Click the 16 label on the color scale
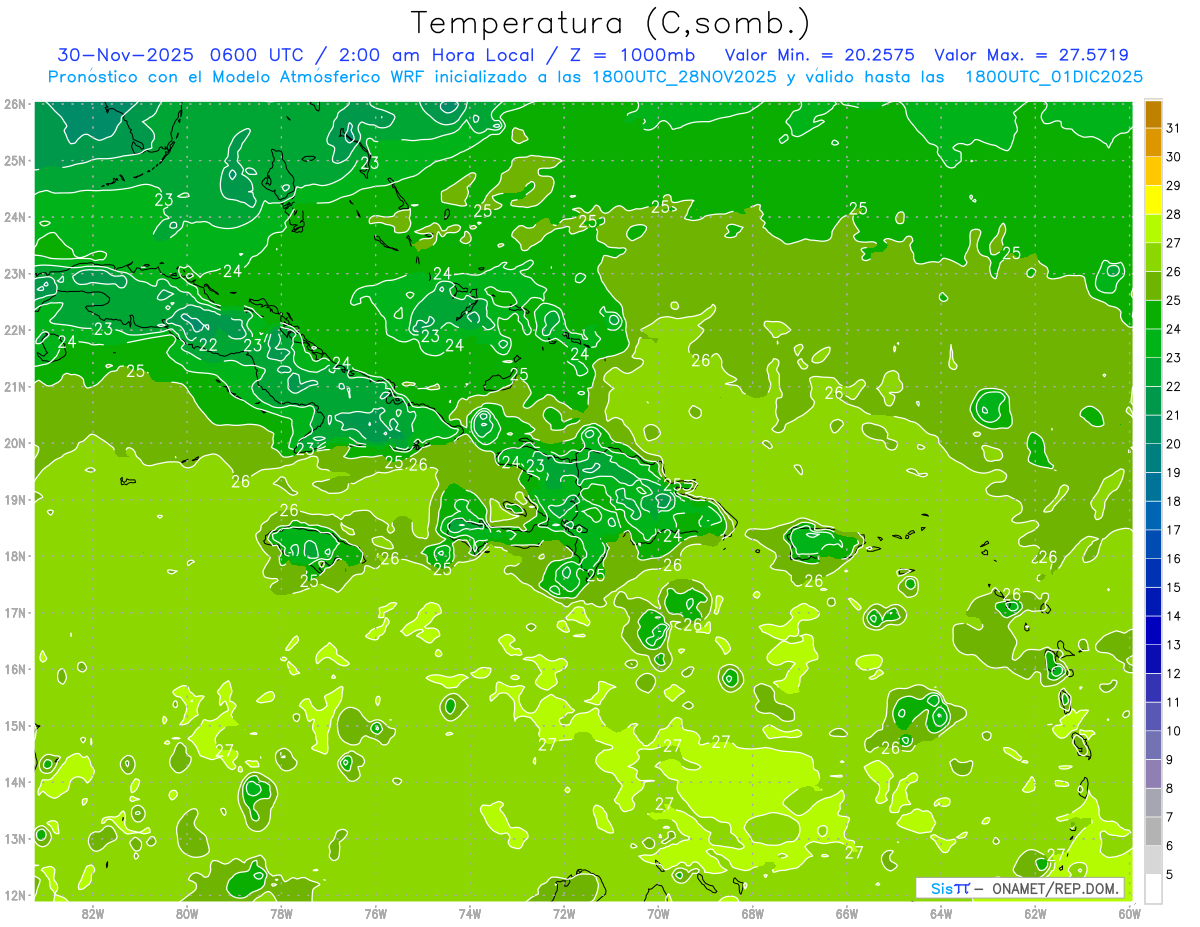 click(1173, 559)
